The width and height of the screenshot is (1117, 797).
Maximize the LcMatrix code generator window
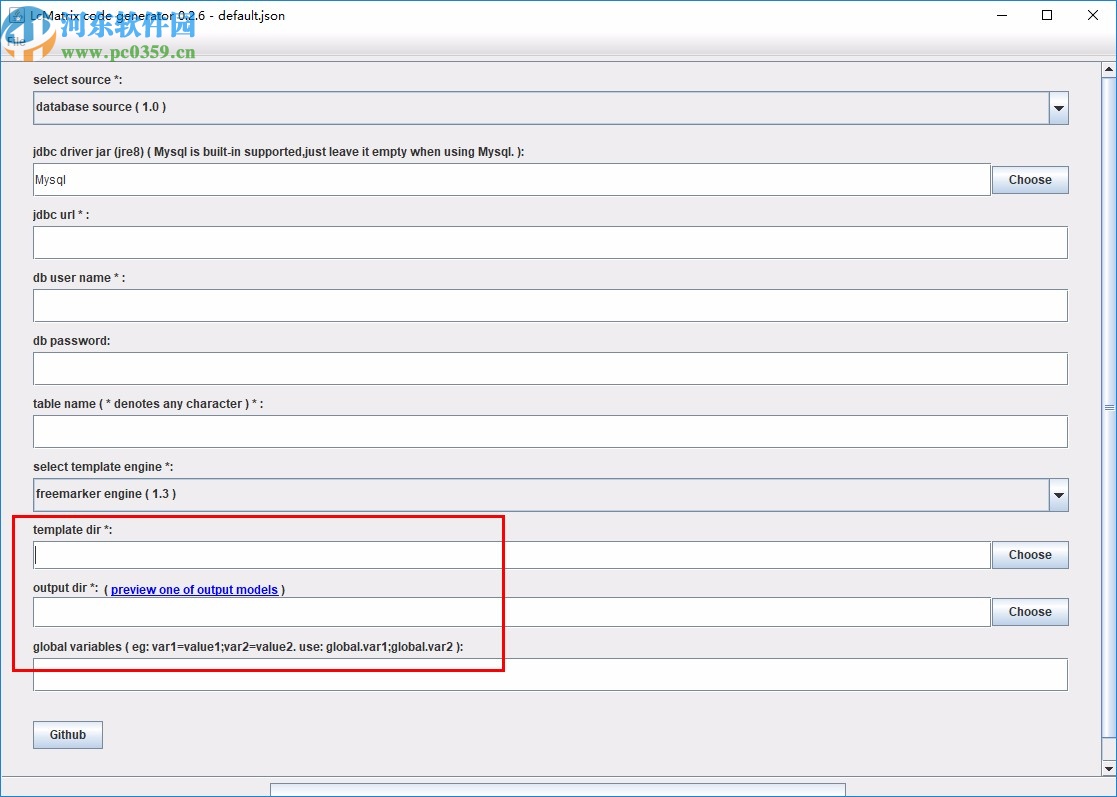coord(1046,15)
